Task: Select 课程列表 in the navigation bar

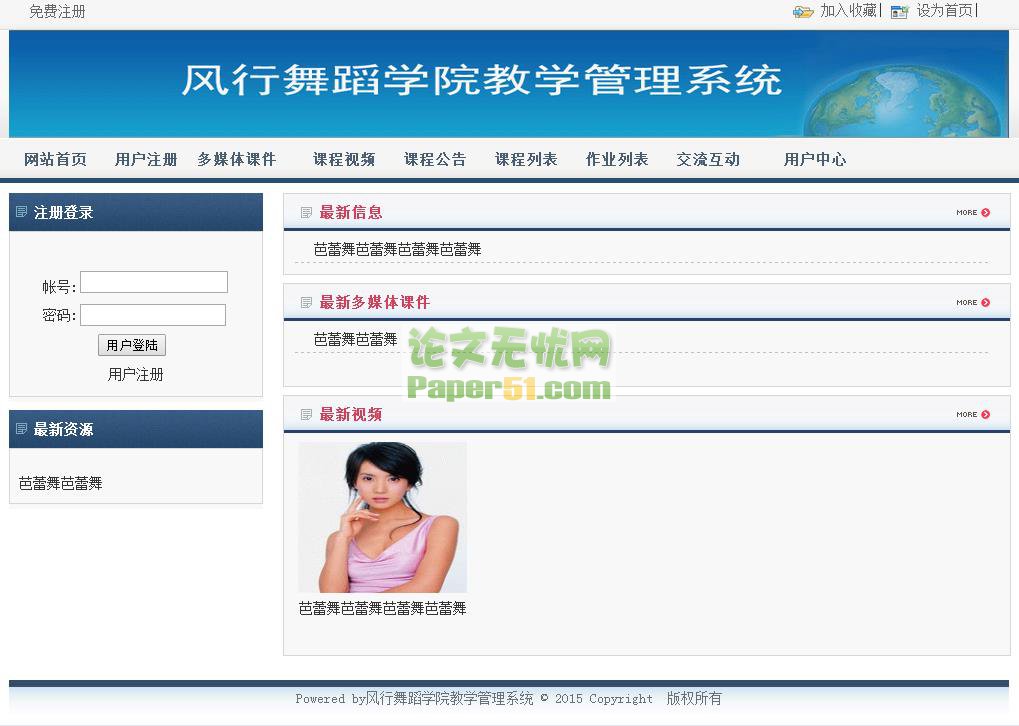Action: 526,159
